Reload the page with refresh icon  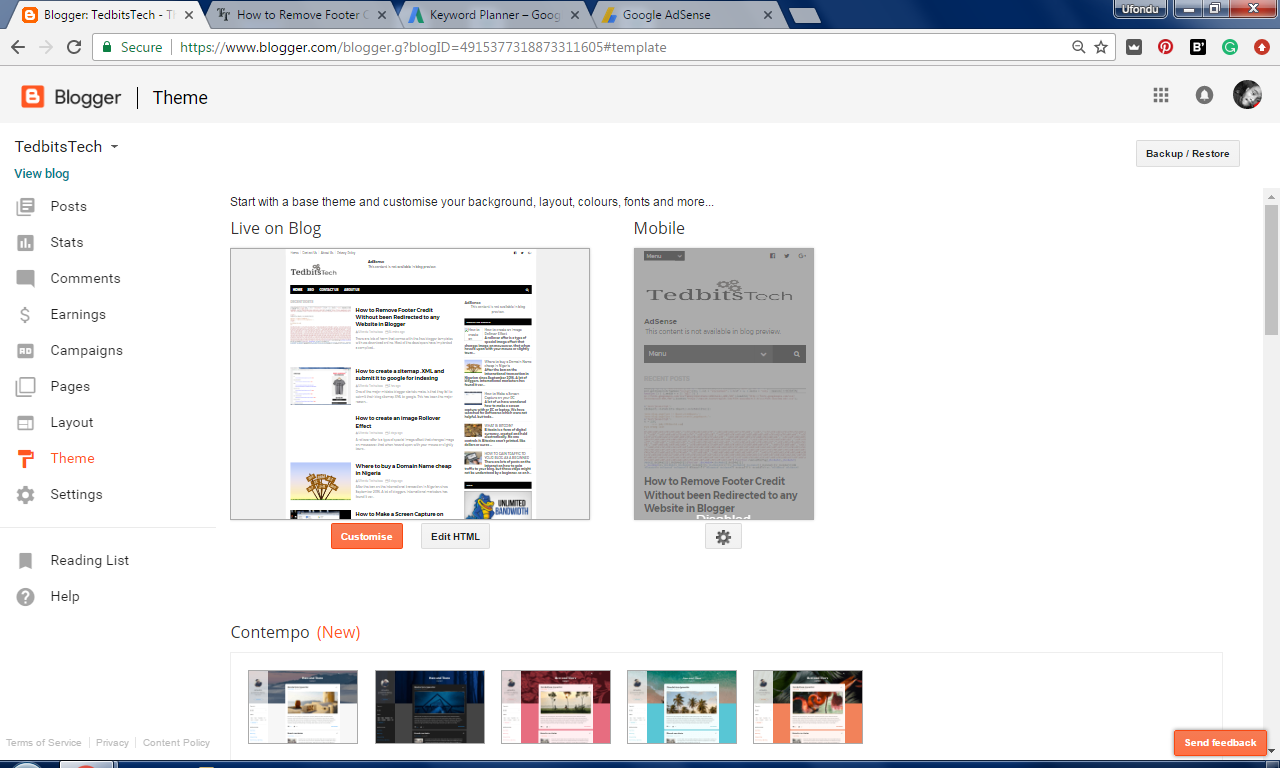coord(74,47)
